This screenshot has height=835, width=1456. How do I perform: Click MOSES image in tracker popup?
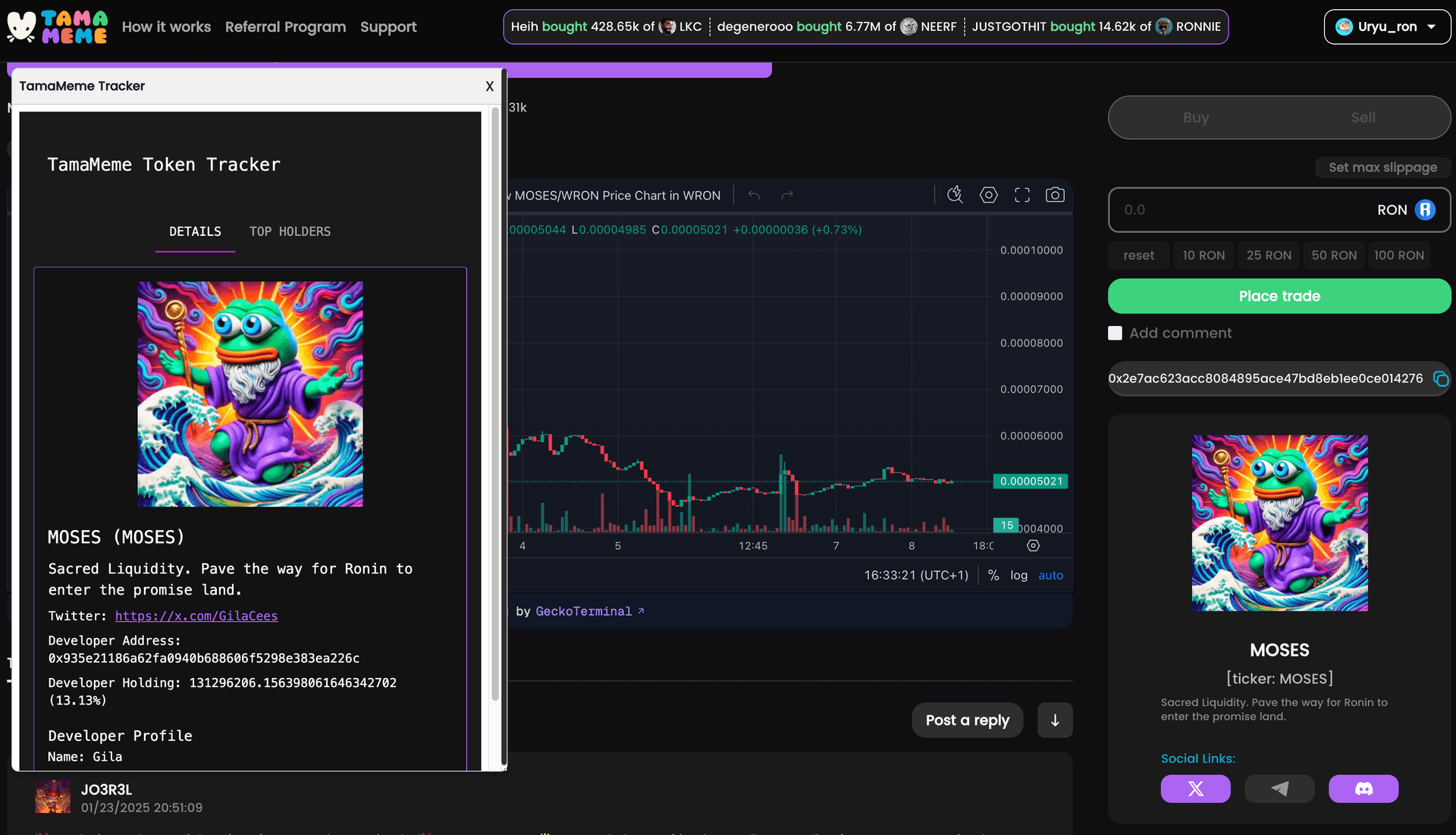tap(250, 394)
